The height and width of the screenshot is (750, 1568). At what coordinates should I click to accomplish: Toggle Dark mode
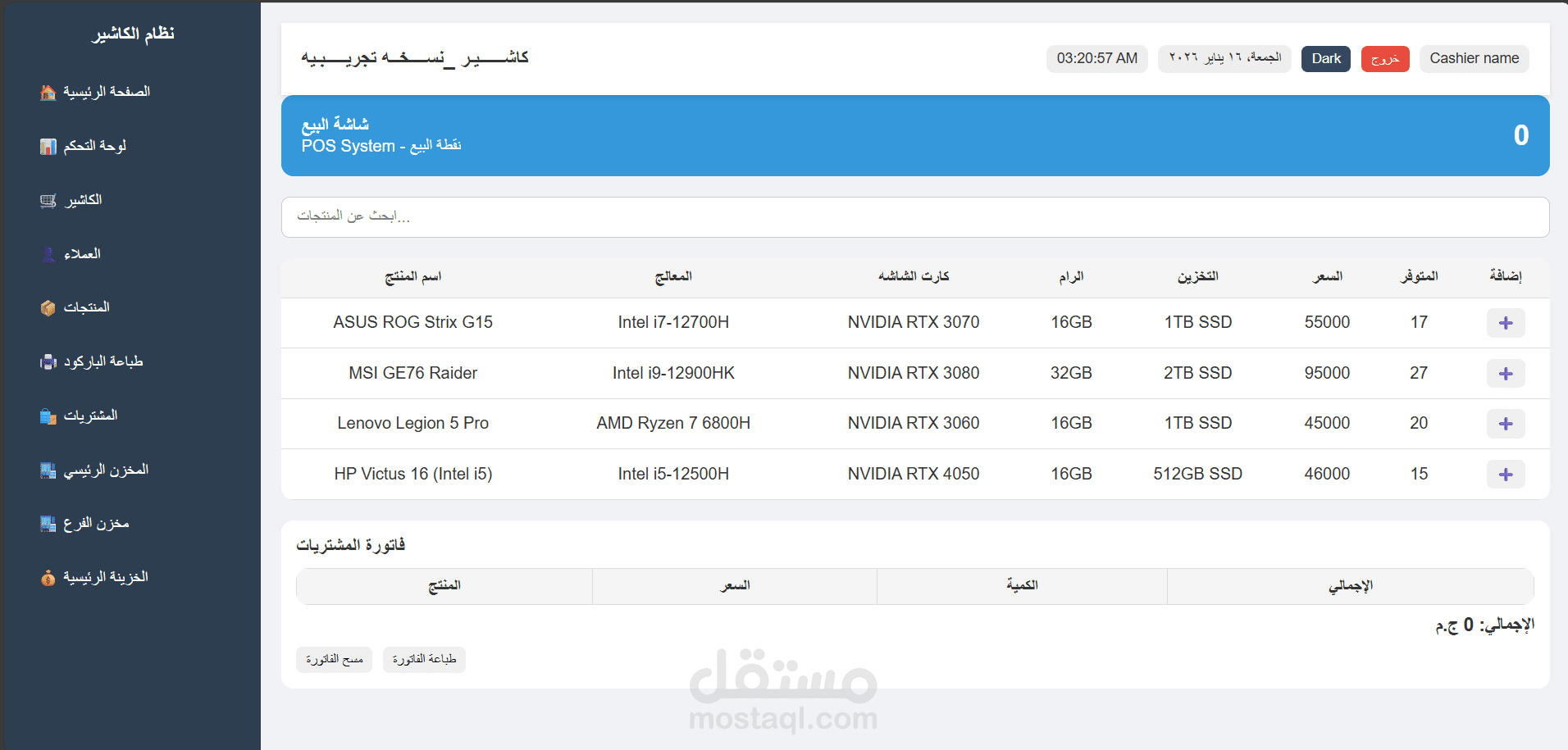(1325, 58)
